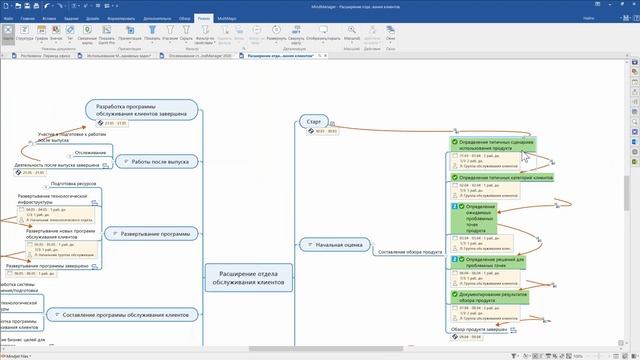Click the New document icon in quick access toolbar
The image size is (640, 360).
6,6
